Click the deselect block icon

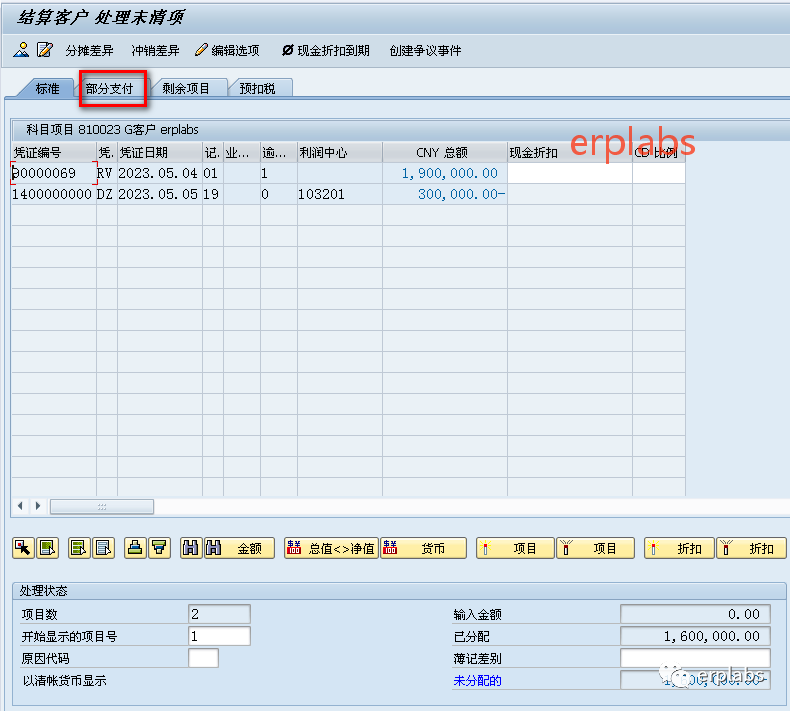[103, 548]
